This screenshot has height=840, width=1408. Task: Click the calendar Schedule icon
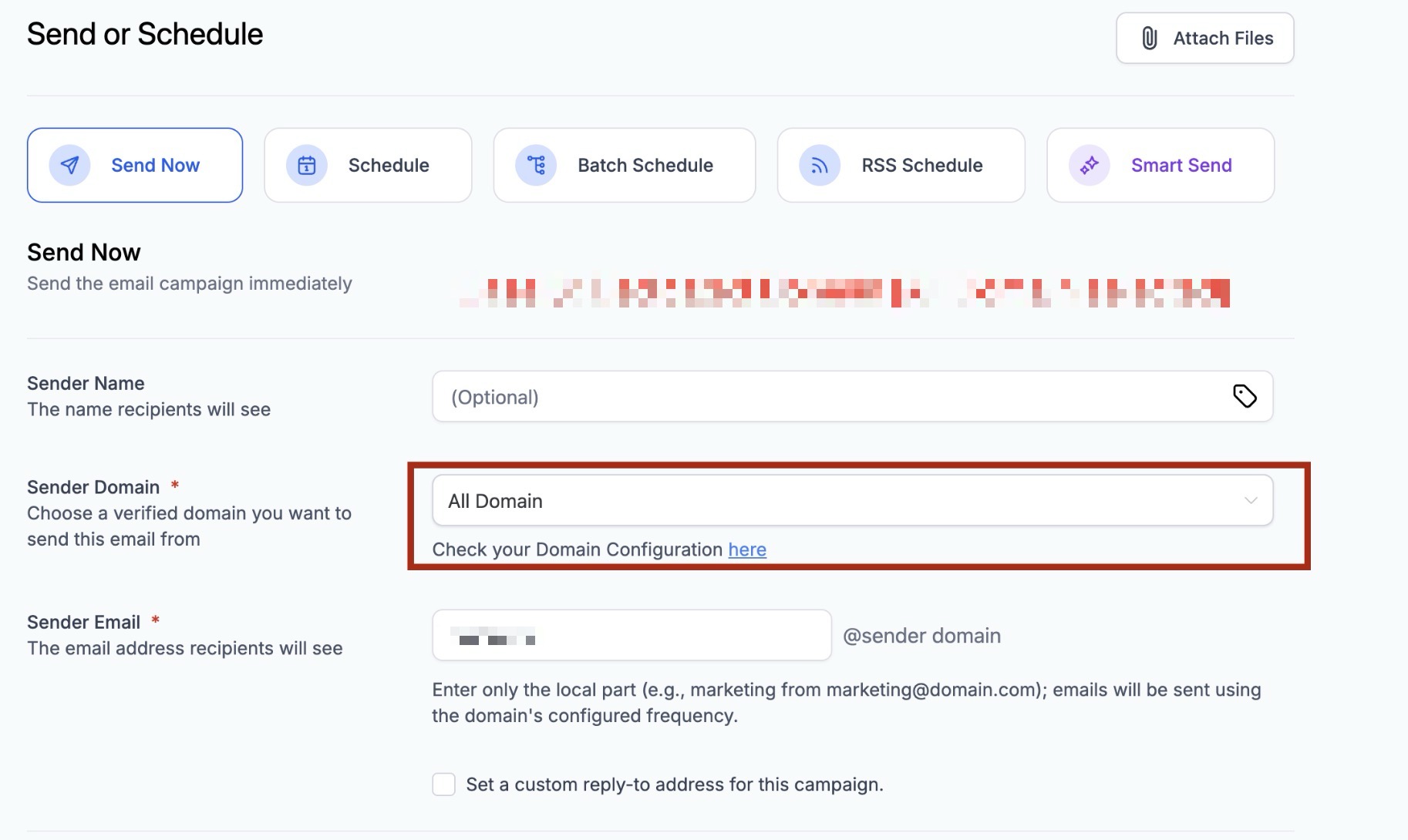(307, 165)
